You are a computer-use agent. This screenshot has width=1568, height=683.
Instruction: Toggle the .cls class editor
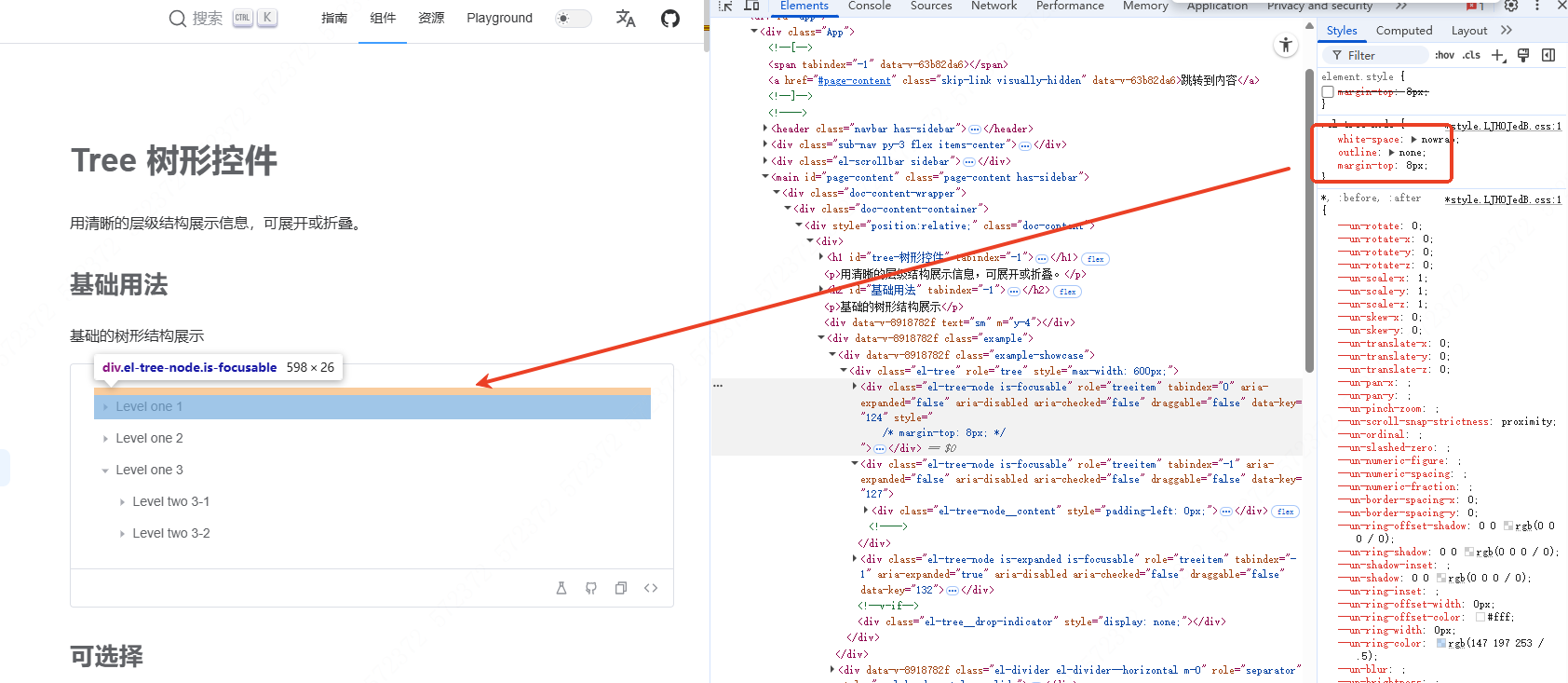(x=1471, y=55)
